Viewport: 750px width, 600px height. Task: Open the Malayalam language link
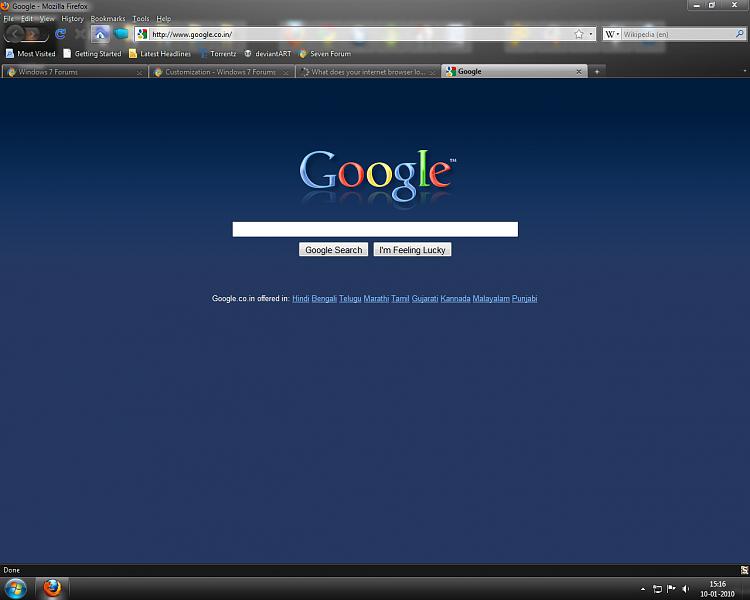click(x=491, y=299)
